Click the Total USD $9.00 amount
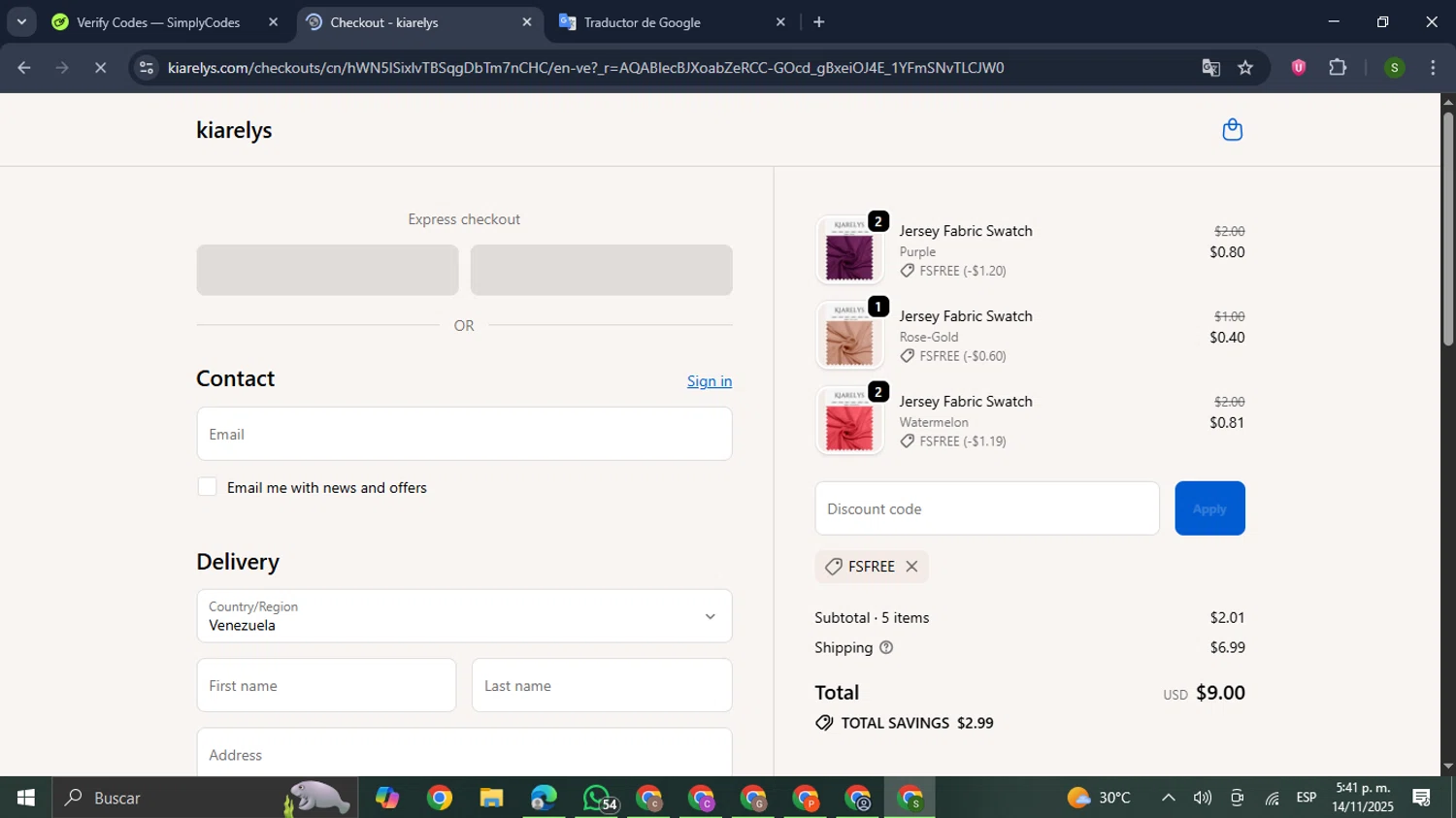 (1220, 693)
